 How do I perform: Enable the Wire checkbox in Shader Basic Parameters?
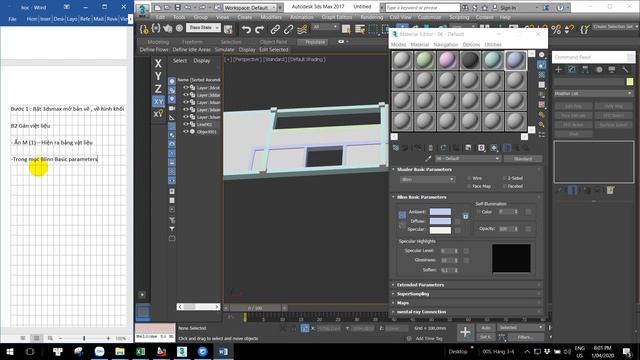tap(469, 178)
